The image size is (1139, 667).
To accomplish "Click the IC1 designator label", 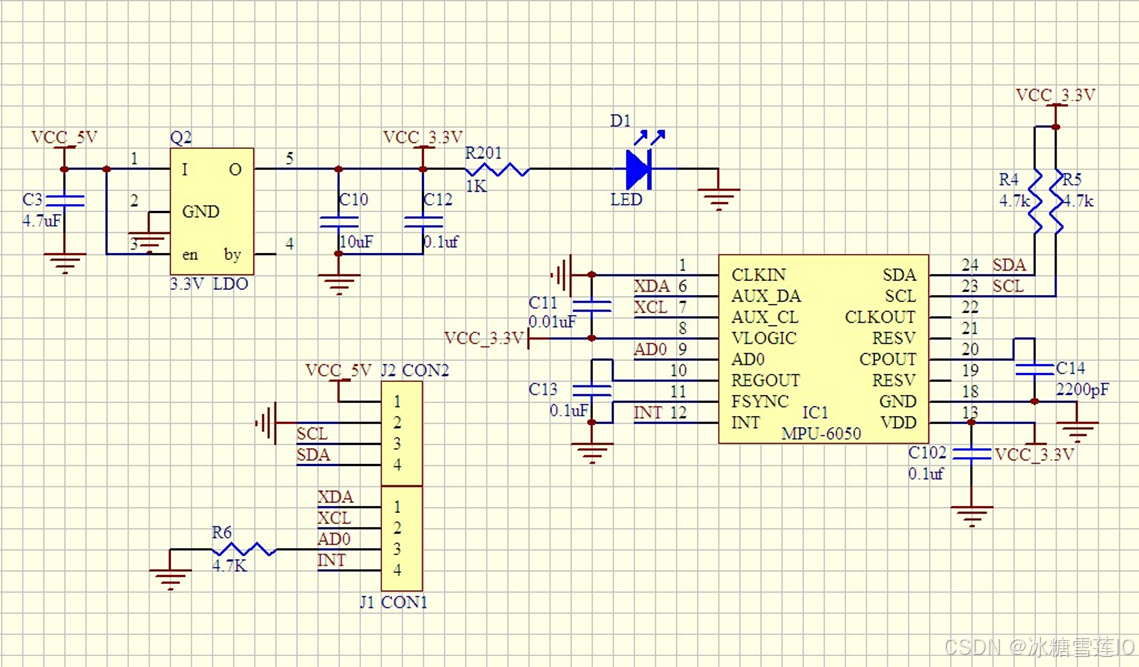I will [x=815, y=413].
